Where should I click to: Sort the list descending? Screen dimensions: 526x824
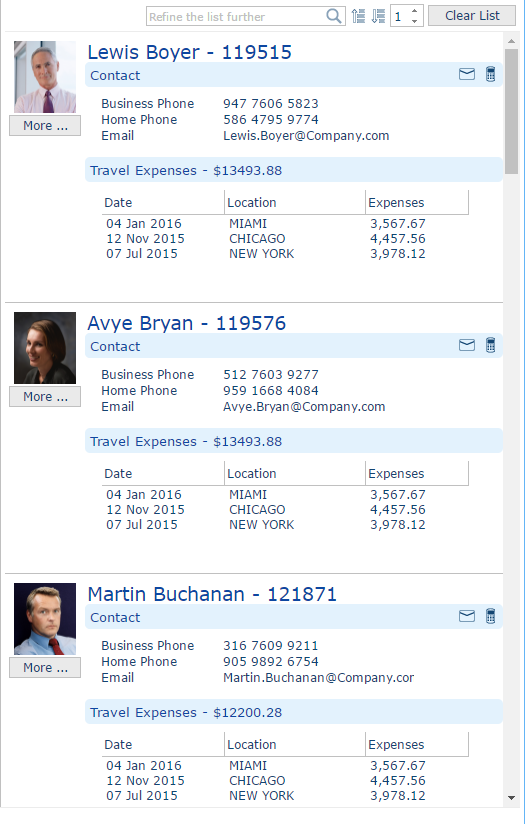pos(378,16)
